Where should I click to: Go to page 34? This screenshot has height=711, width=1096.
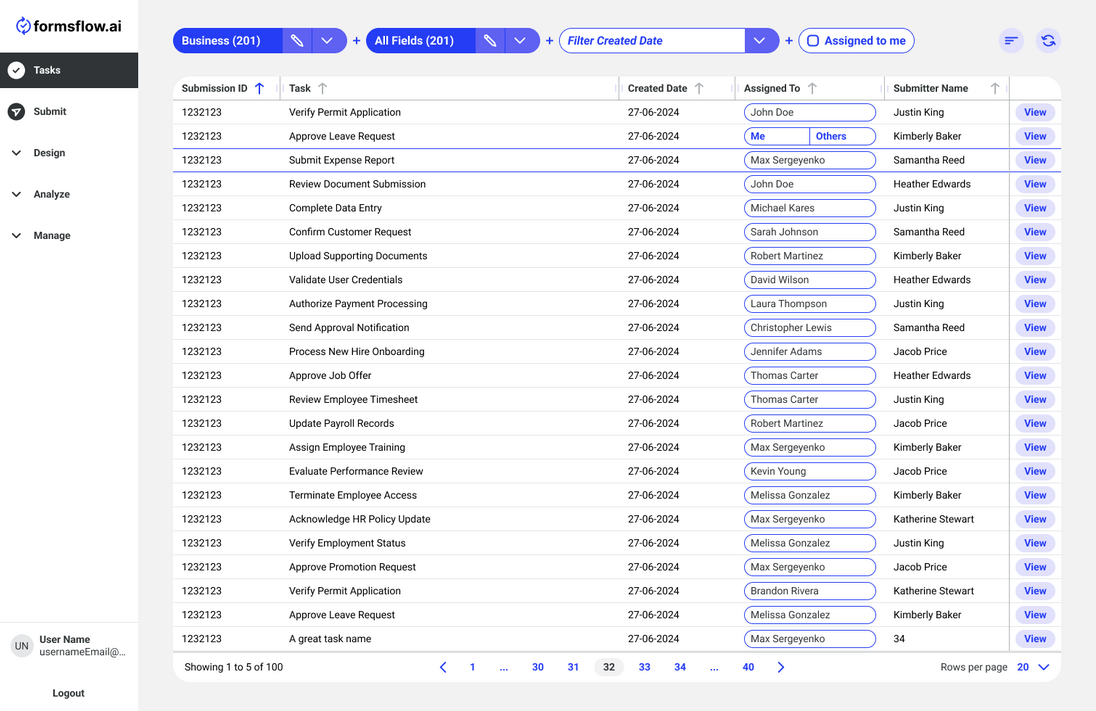pyautogui.click(x=680, y=667)
